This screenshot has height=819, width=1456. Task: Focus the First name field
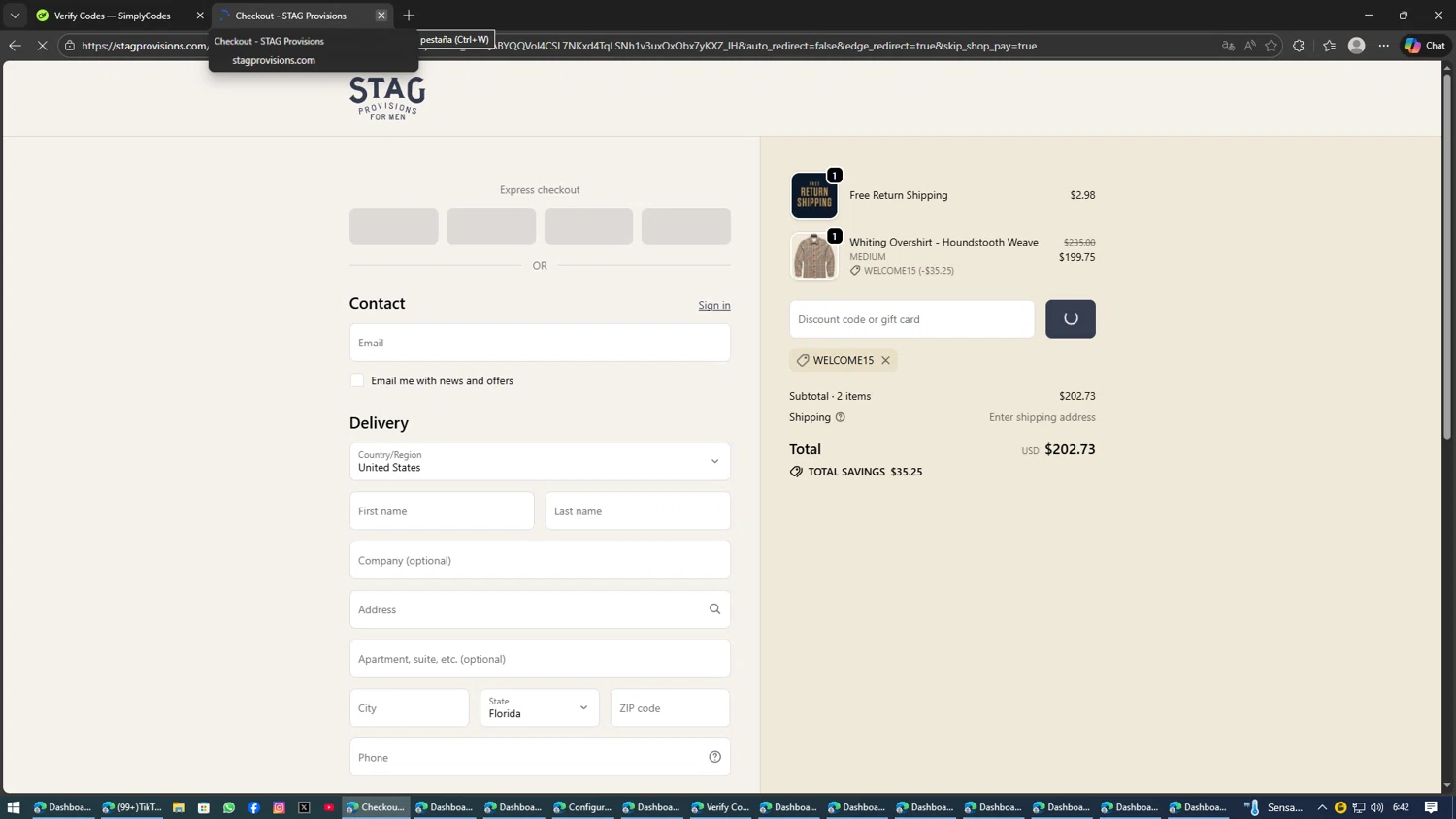(442, 511)
